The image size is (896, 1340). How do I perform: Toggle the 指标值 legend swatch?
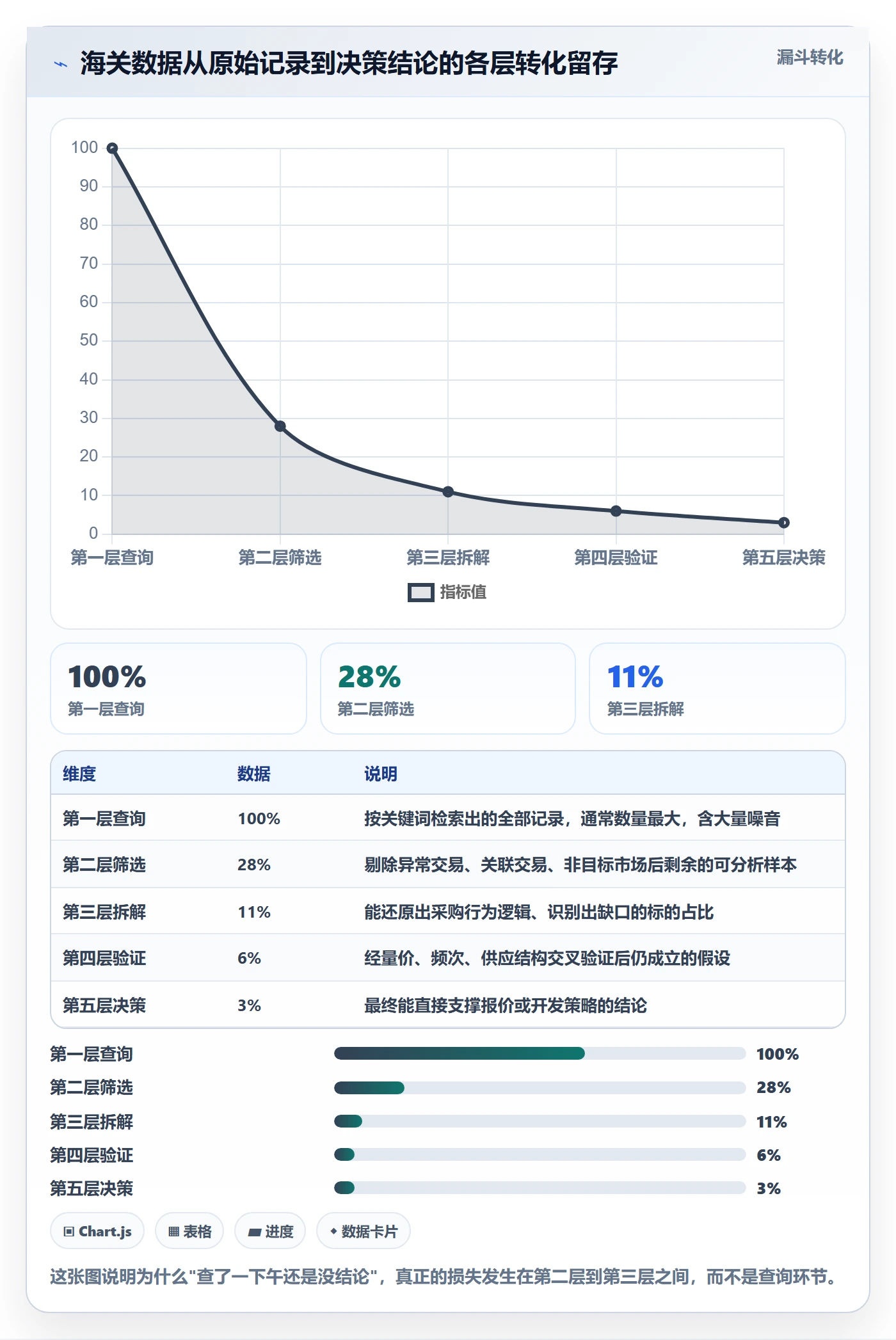(420, 593)
